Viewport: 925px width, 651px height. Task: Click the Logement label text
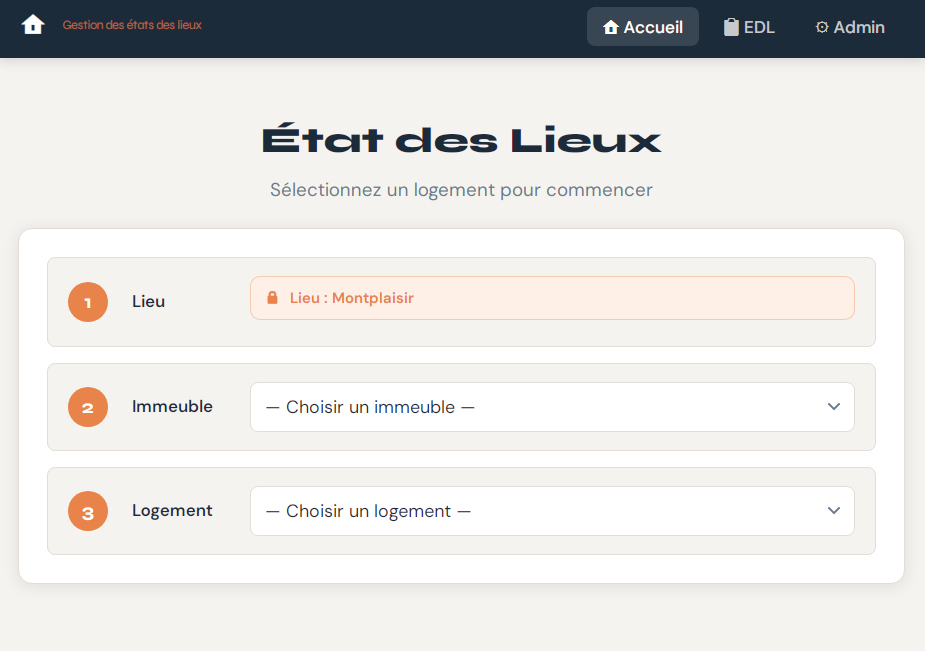pos(172,510)
